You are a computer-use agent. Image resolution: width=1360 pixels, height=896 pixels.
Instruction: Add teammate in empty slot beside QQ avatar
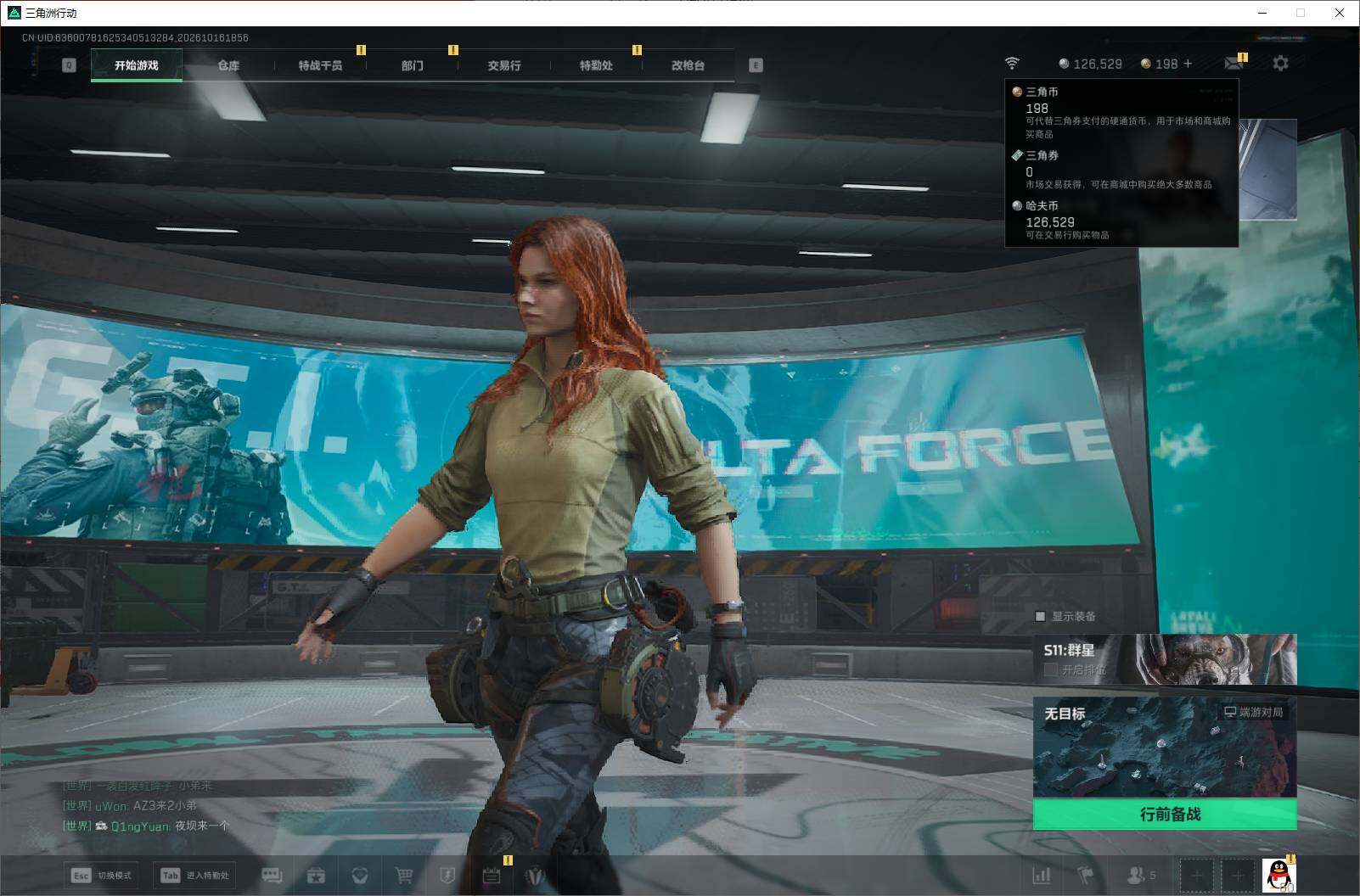(x=1238, y=875)
